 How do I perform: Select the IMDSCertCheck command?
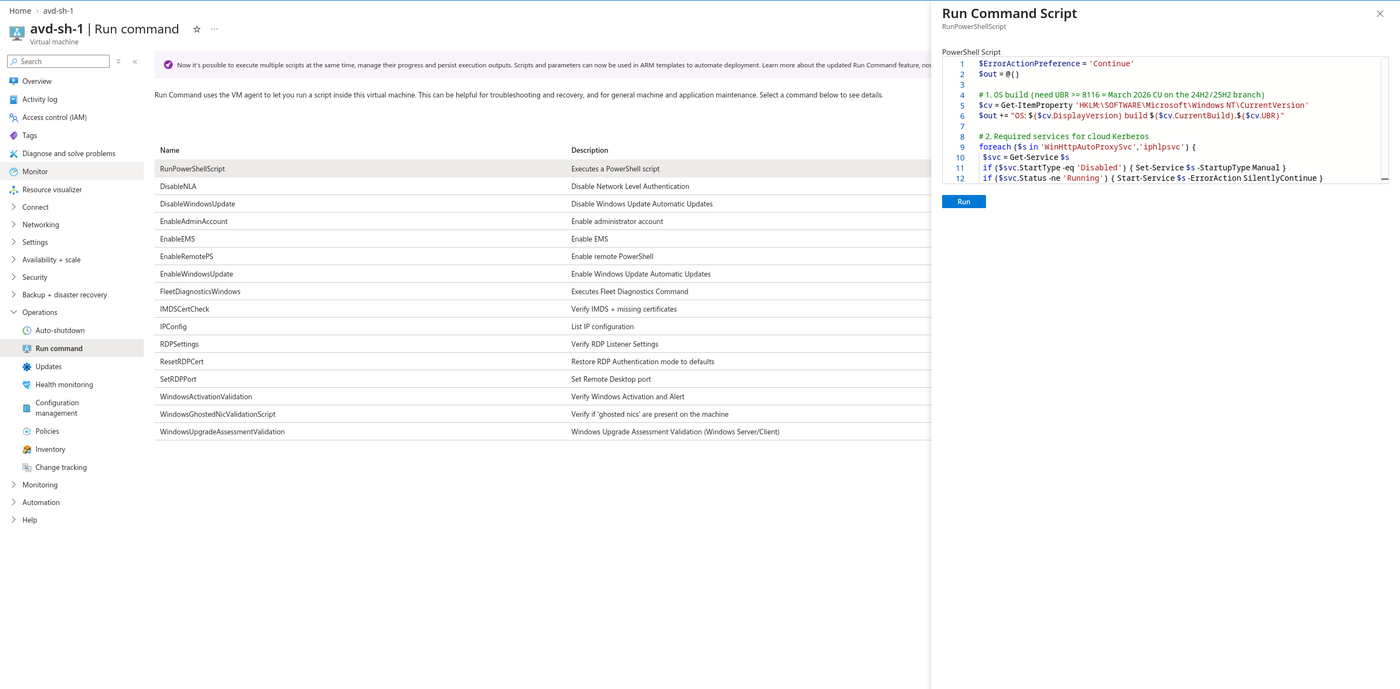click(542, 309)
